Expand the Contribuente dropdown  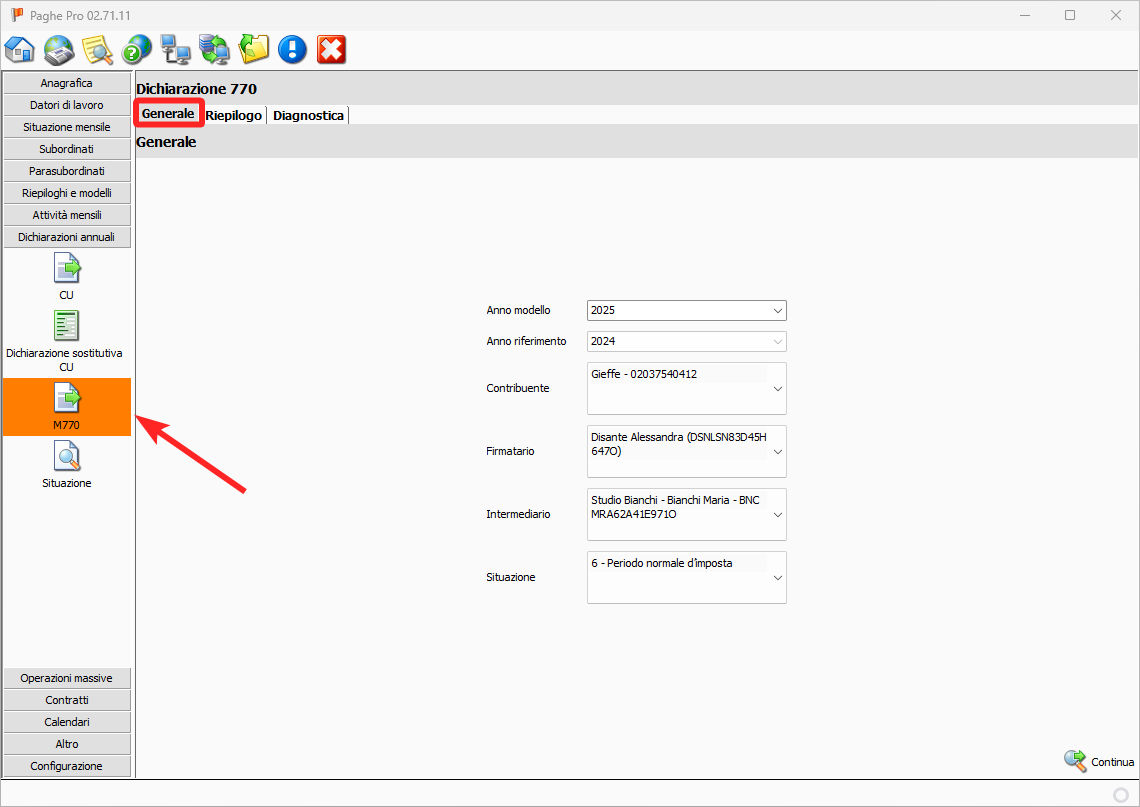pos(777,388)
